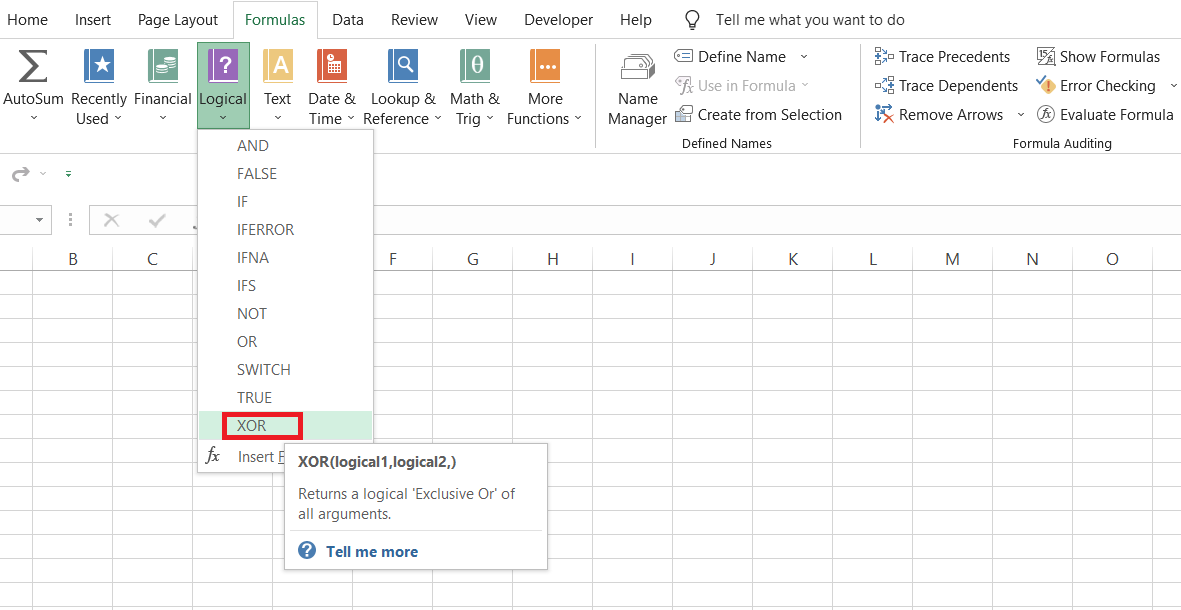The image size is (1181, 610).
Task: Select the column G header
Action: 472,259
